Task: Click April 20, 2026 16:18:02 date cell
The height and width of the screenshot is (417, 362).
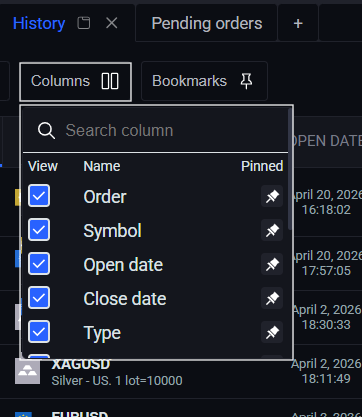Action: pyautogui.click(x=327, y=202)
